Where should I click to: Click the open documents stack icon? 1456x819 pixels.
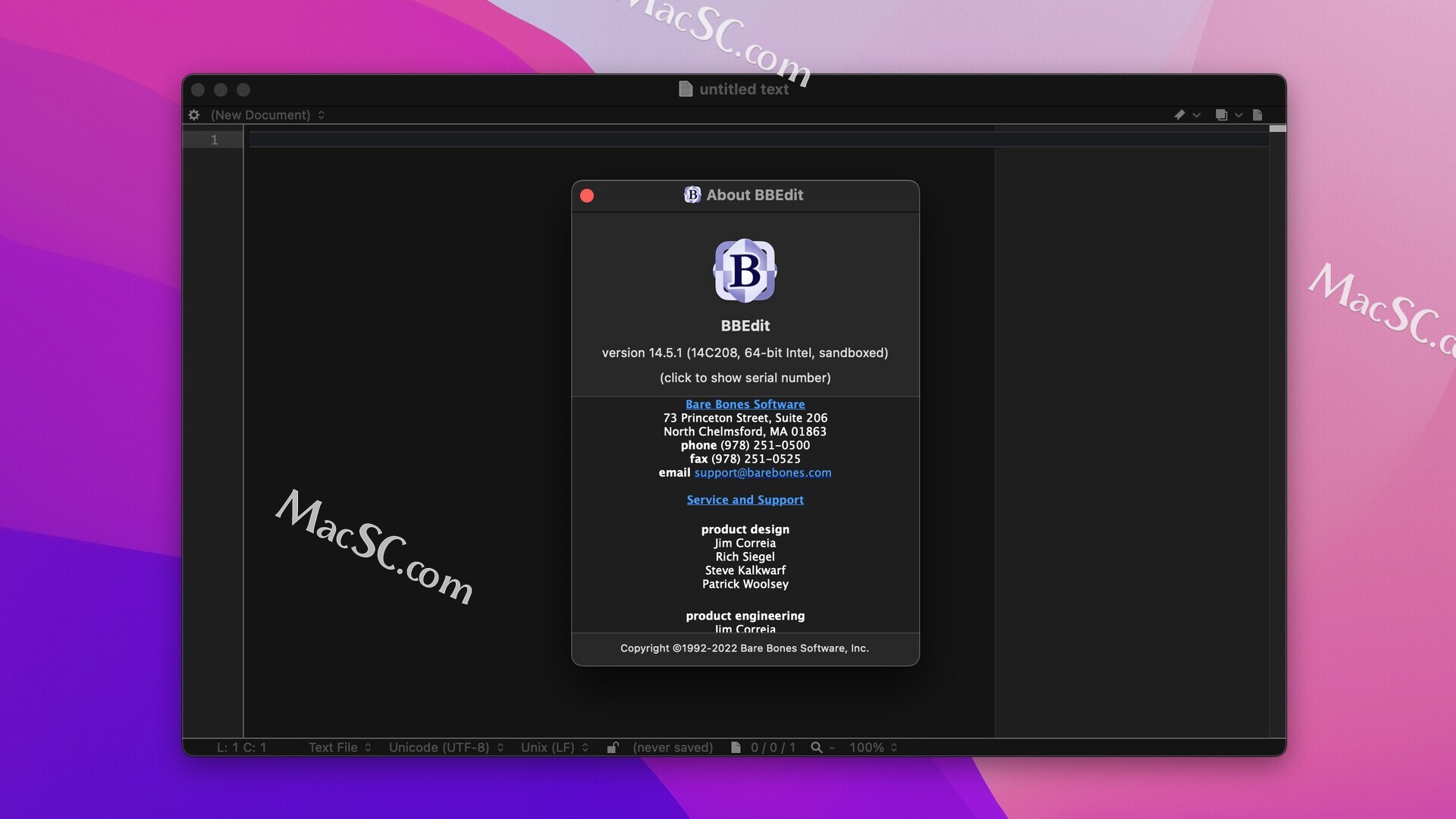pos(1221,115)
